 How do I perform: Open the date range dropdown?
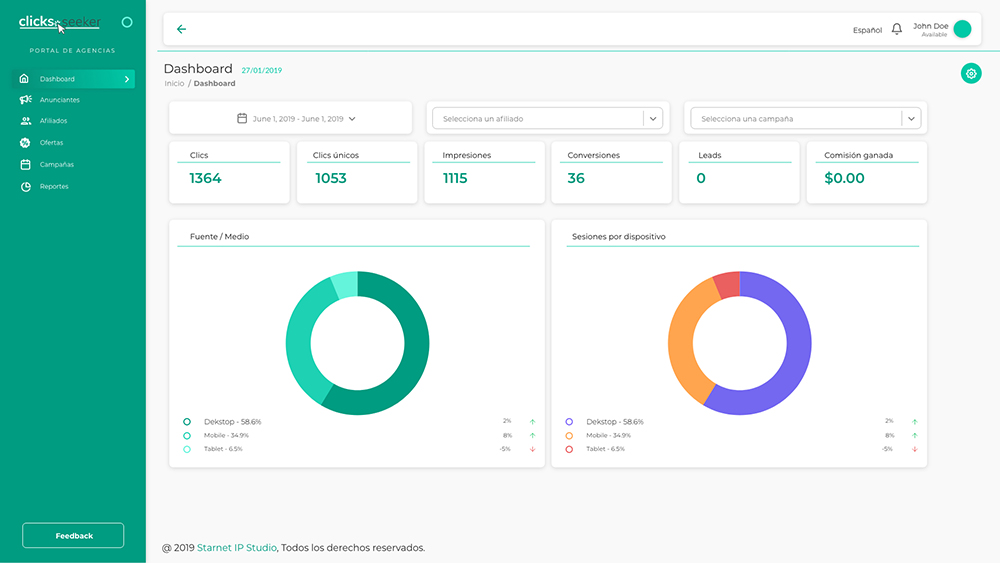coord(297,119)
